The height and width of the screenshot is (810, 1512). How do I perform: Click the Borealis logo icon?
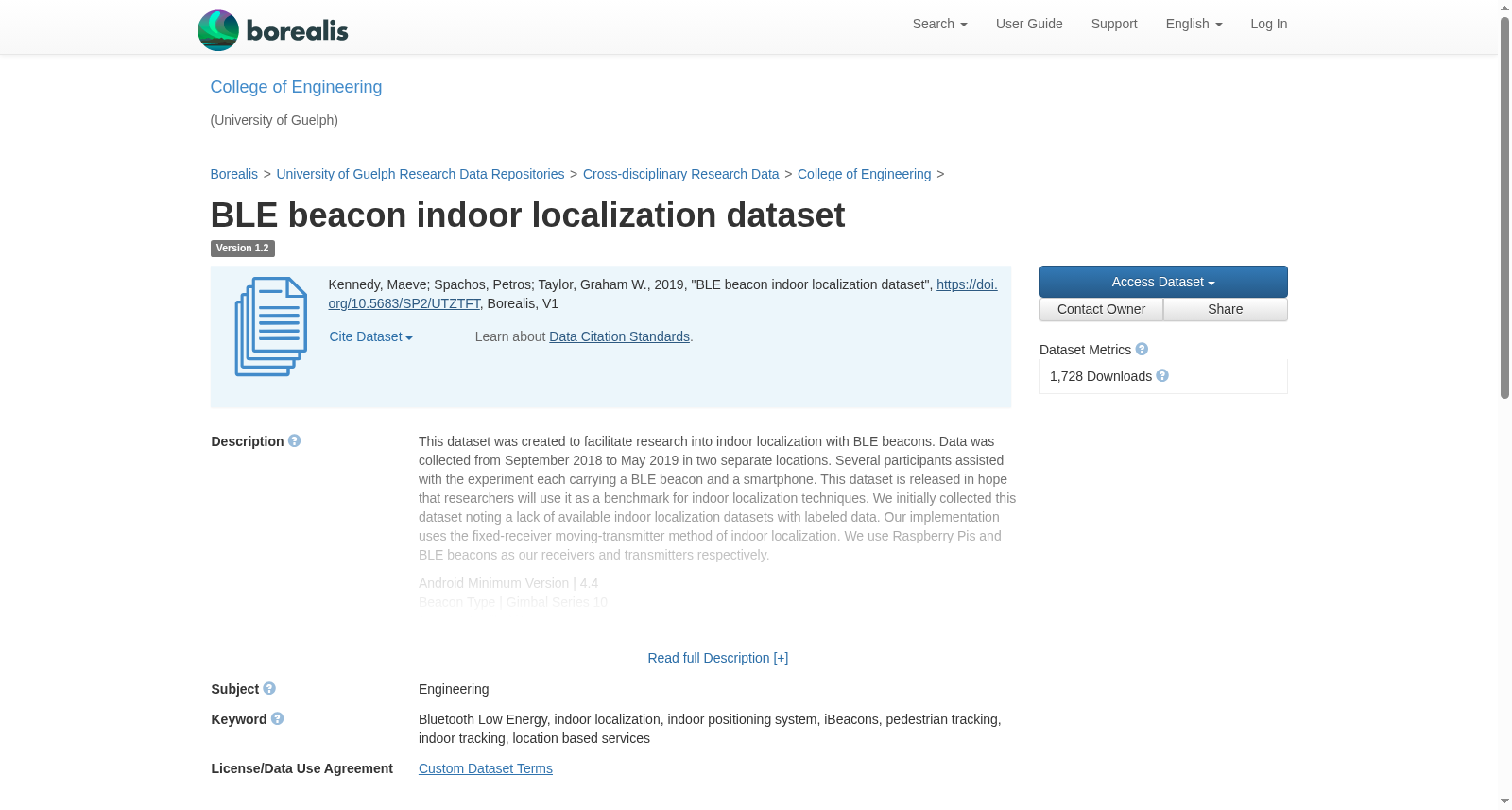[x=218, y=30]
